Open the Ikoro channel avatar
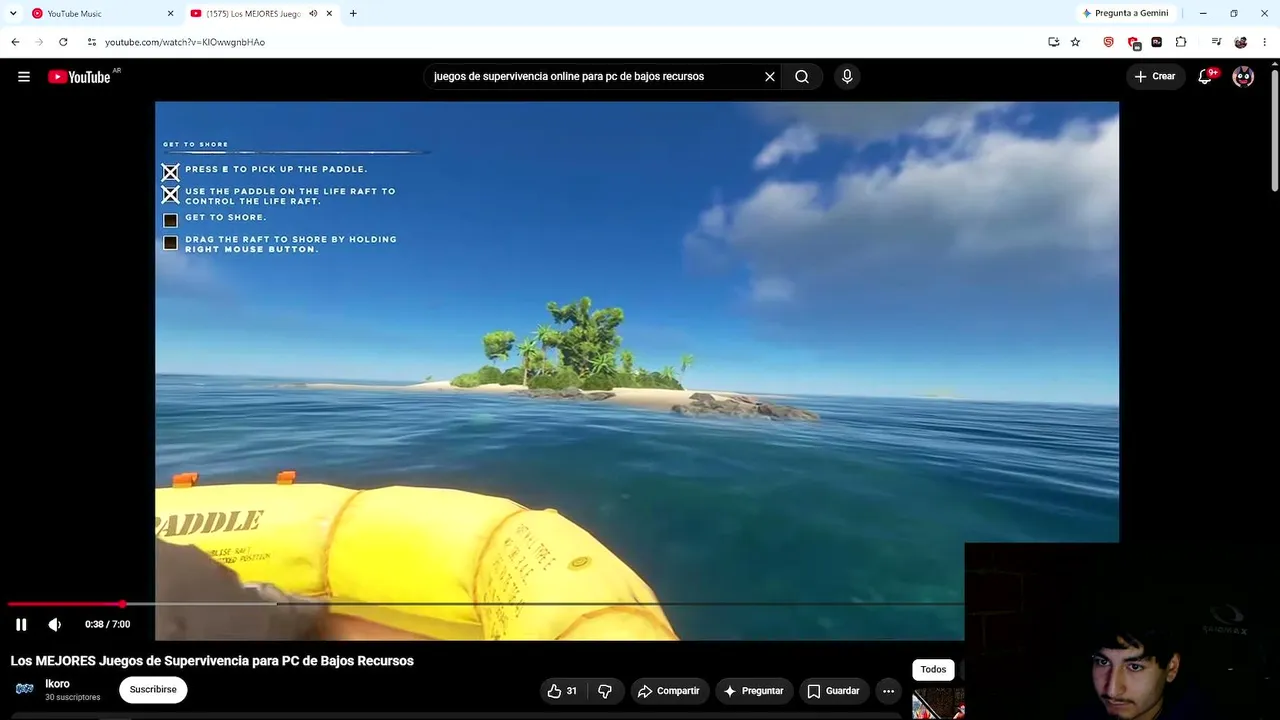The image size is (1280, 720). [25, 689]
